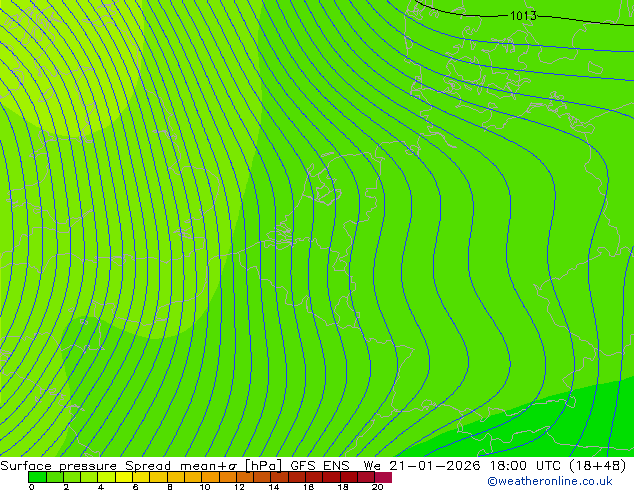Pick the leftmost bright green legend swatch

click(x=37, y=477)
